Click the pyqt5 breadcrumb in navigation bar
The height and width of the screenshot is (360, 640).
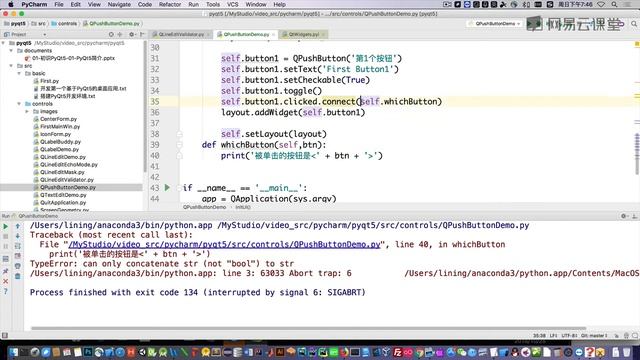15,24
